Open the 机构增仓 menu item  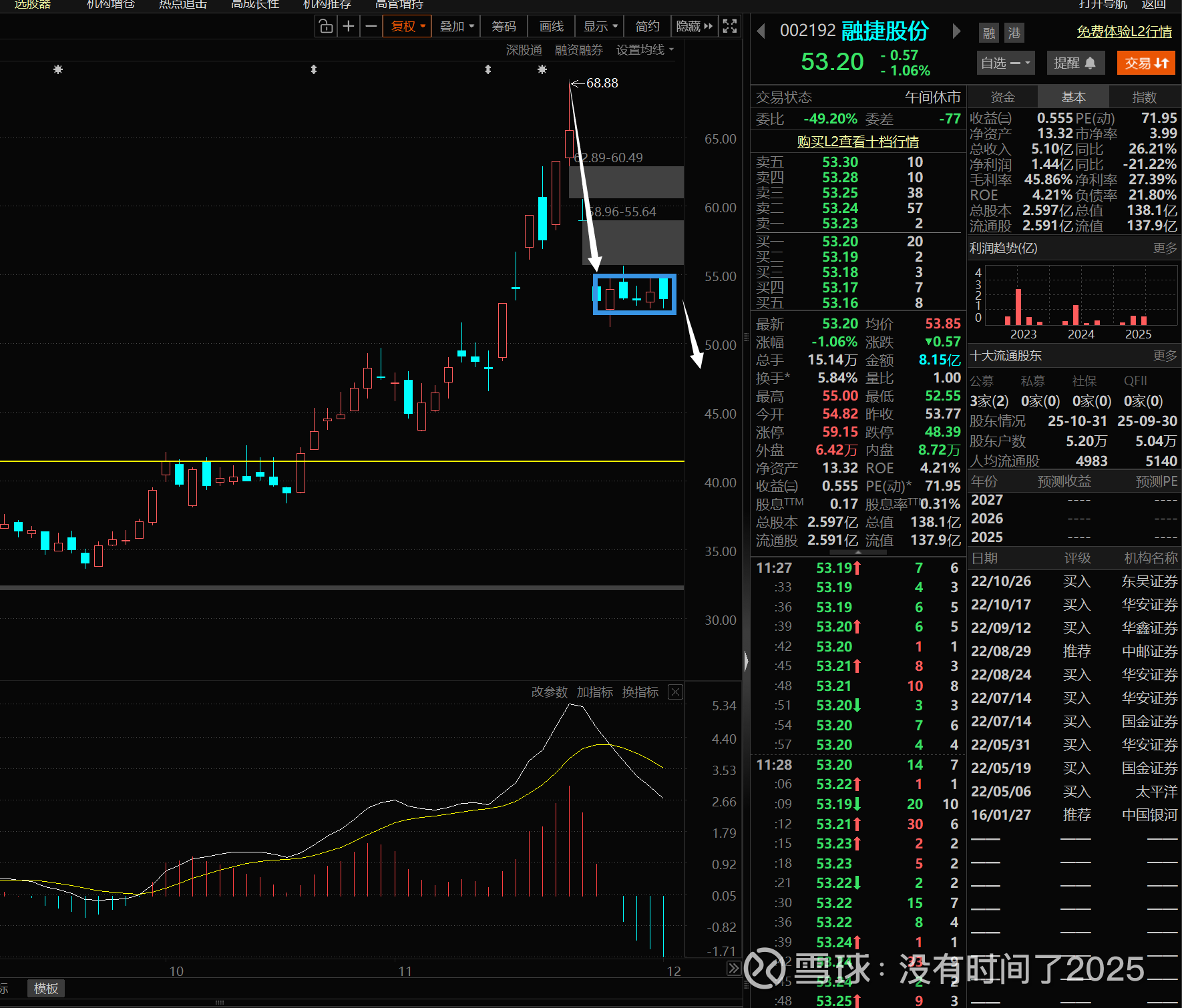pos(110,5)
